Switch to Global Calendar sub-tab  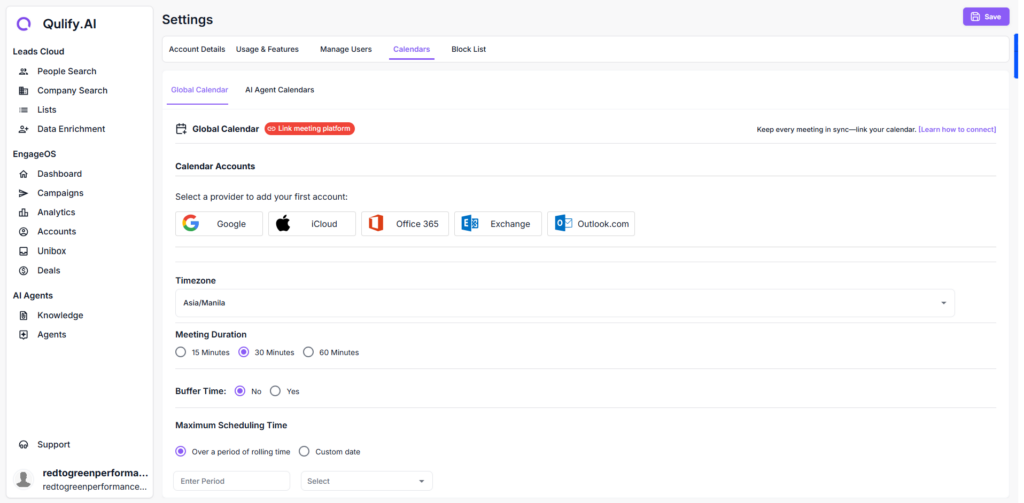click(199, 90)
